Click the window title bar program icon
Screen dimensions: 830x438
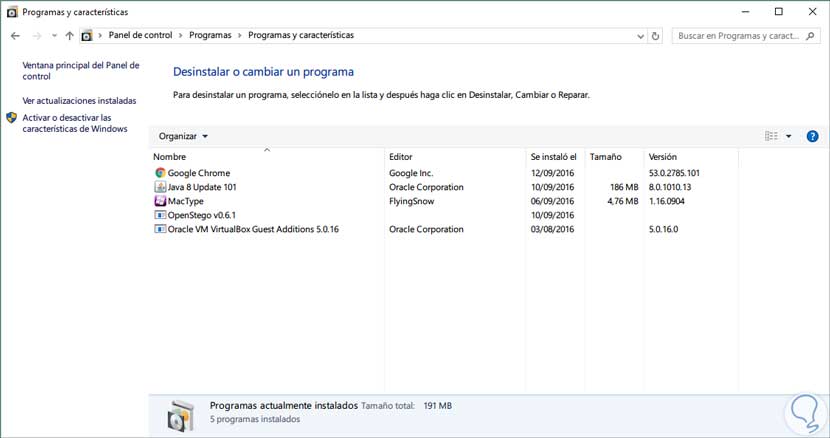[x=12, y=12]
